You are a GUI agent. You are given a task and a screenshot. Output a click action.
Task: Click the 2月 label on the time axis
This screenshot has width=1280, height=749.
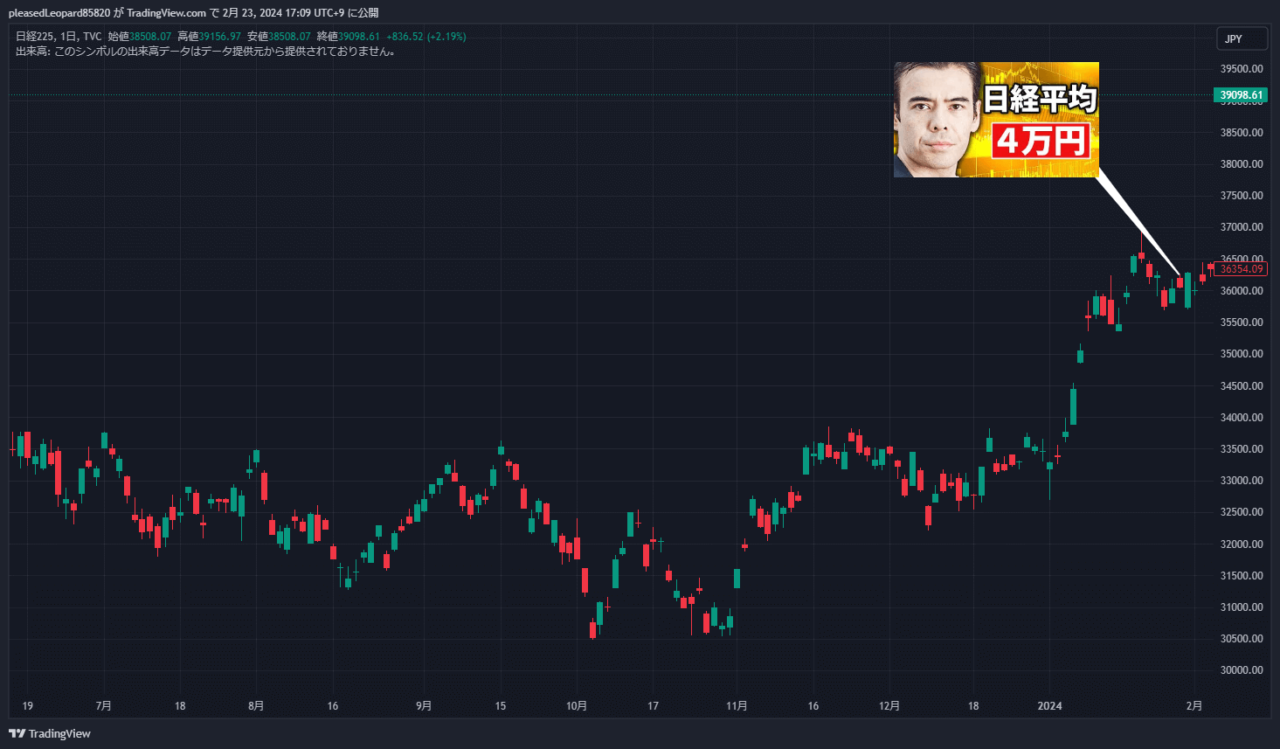click(x=1195, y=705)
